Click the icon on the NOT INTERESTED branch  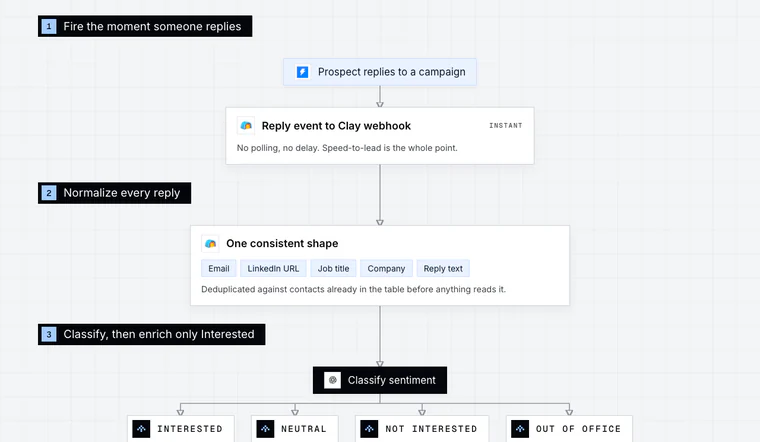click(369, 429)
